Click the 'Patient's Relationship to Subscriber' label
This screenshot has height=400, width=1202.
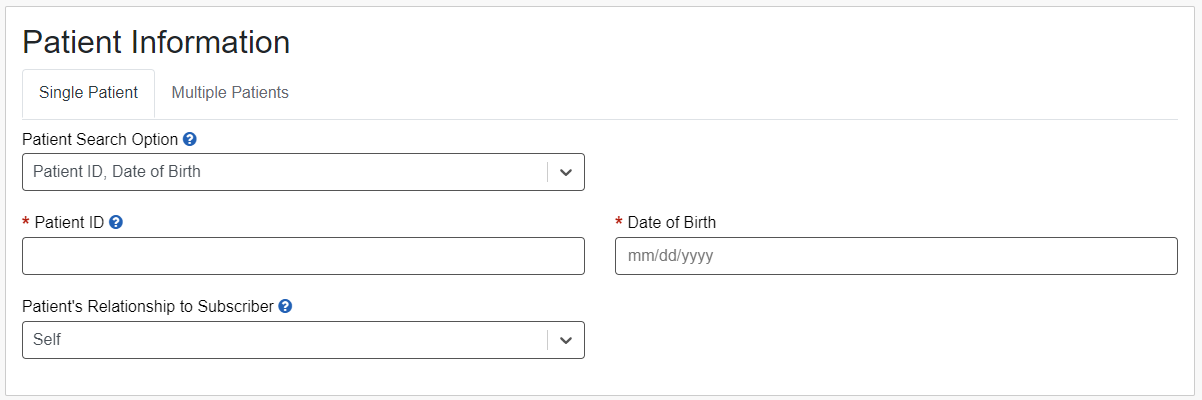148,306
